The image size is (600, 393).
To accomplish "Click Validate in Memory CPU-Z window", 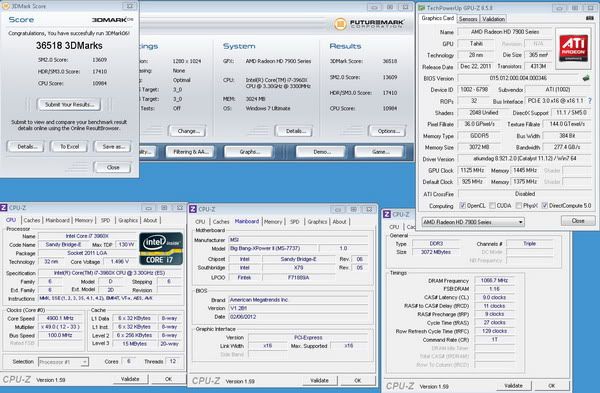I will point(513,386).
